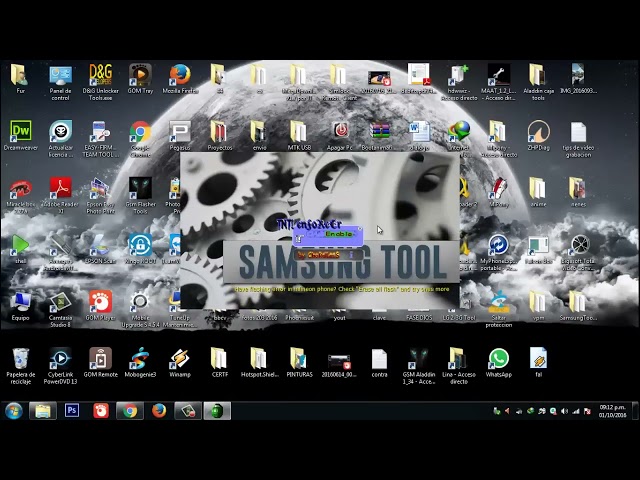
Task: Click the info 'i' icon beside 'by ChaTuRanS'
Action: pos(351,255)
